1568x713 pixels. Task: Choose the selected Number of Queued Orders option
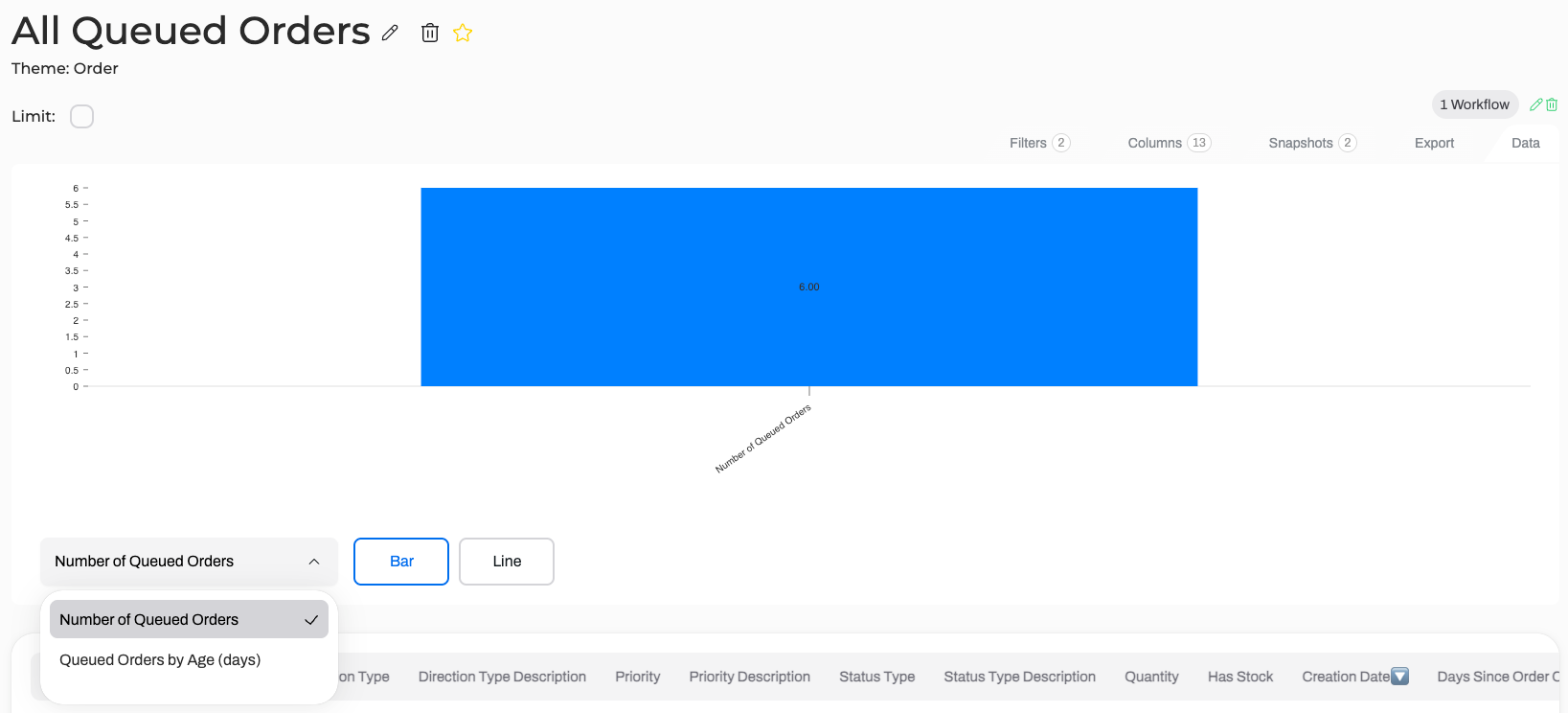(x=189, y=619)
